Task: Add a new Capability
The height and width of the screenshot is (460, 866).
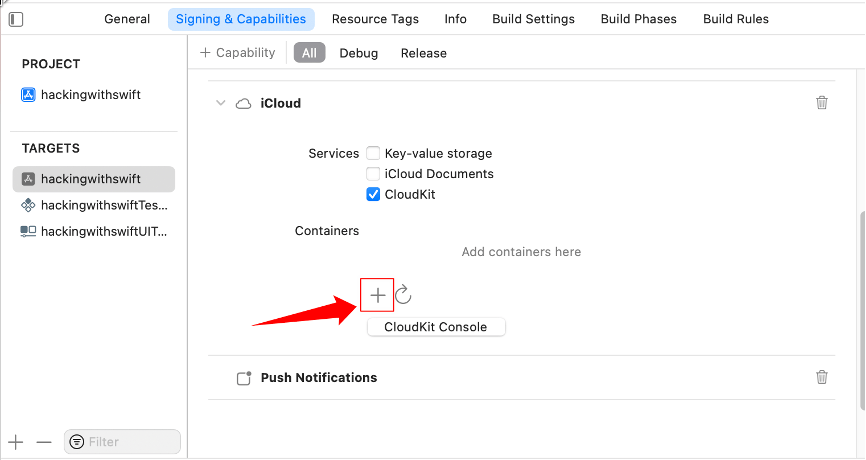Action: [x=237, y=52]
